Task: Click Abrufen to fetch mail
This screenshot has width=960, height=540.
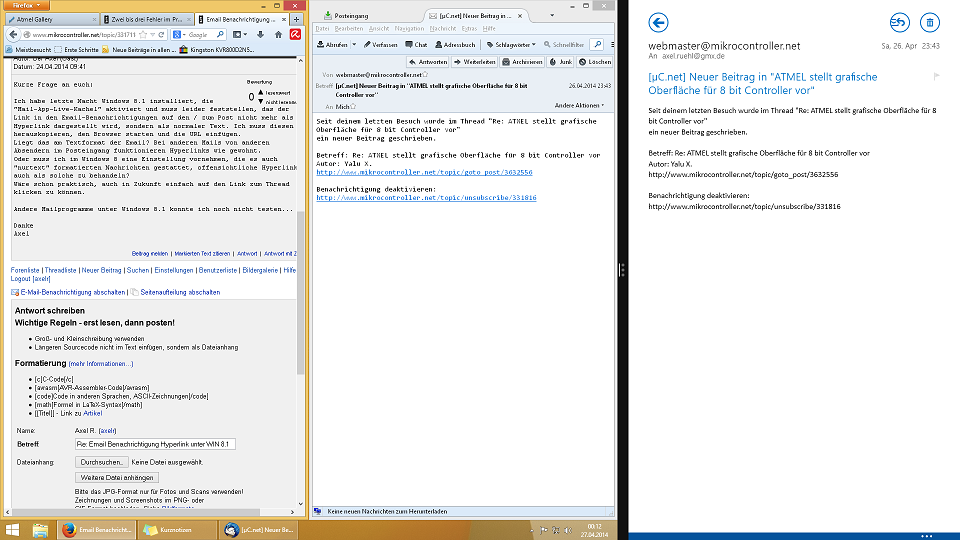Action: click(332, 45)
